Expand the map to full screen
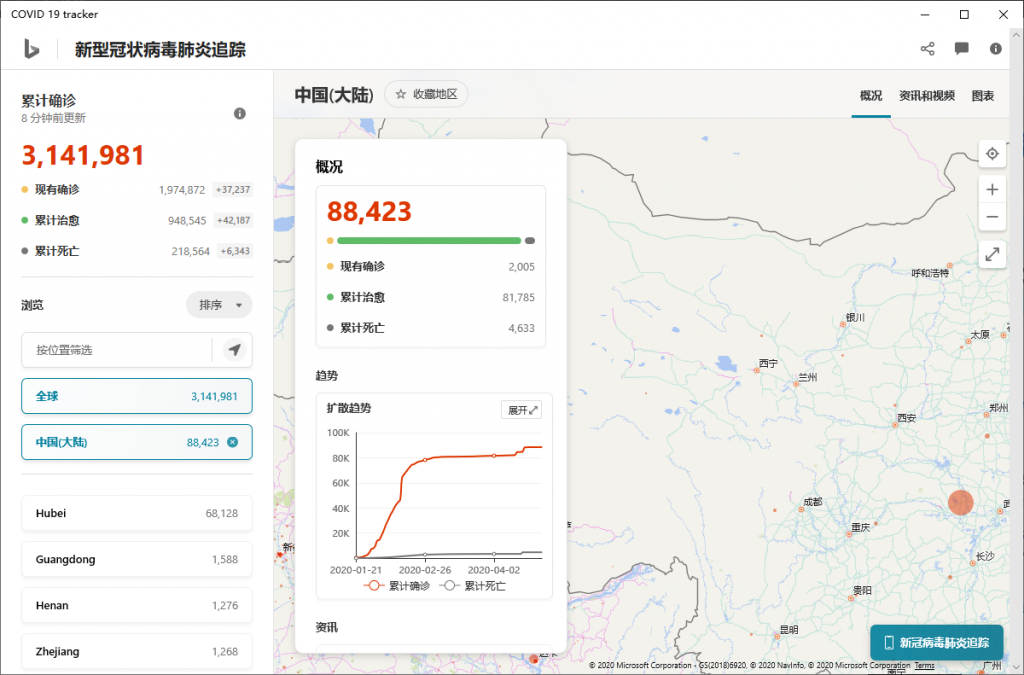The width and height of the screenshot is (1024, 675). 992,254
